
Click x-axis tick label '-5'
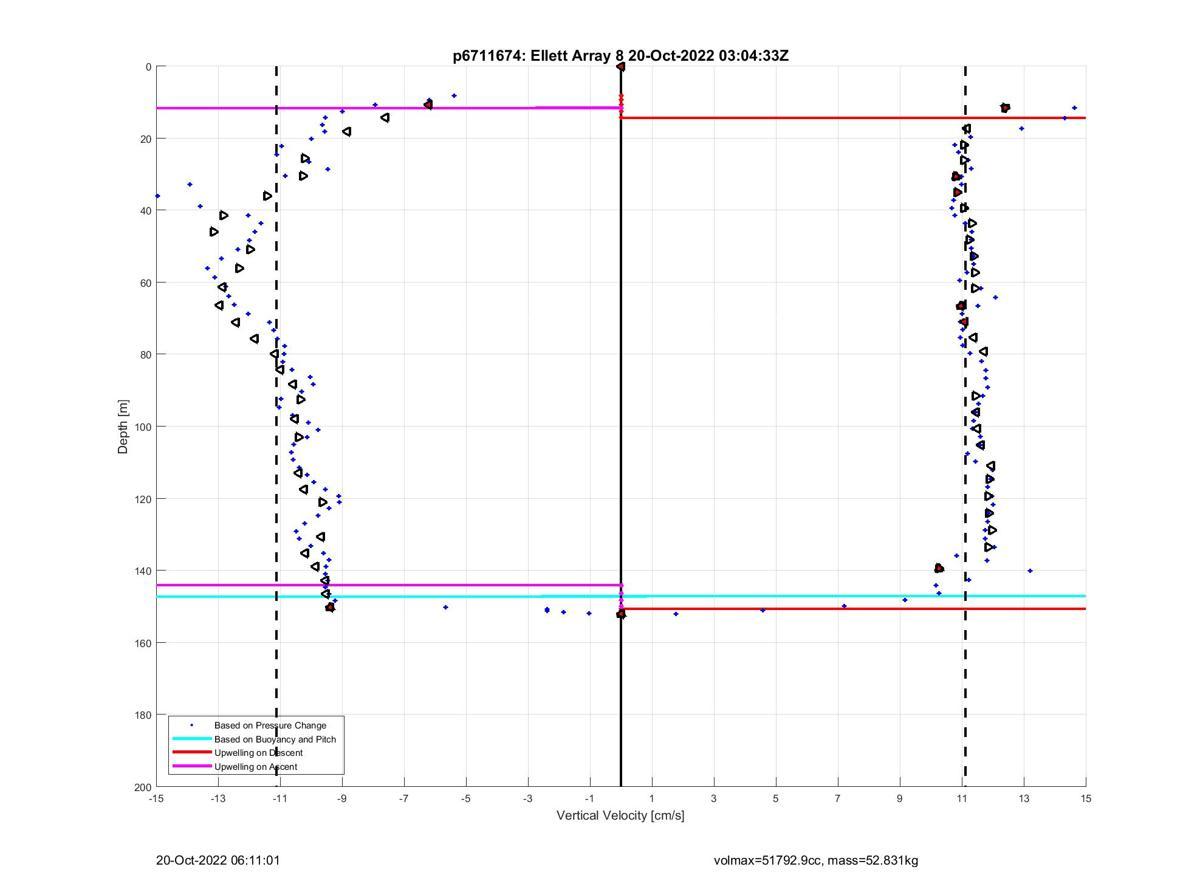[466, 798]
